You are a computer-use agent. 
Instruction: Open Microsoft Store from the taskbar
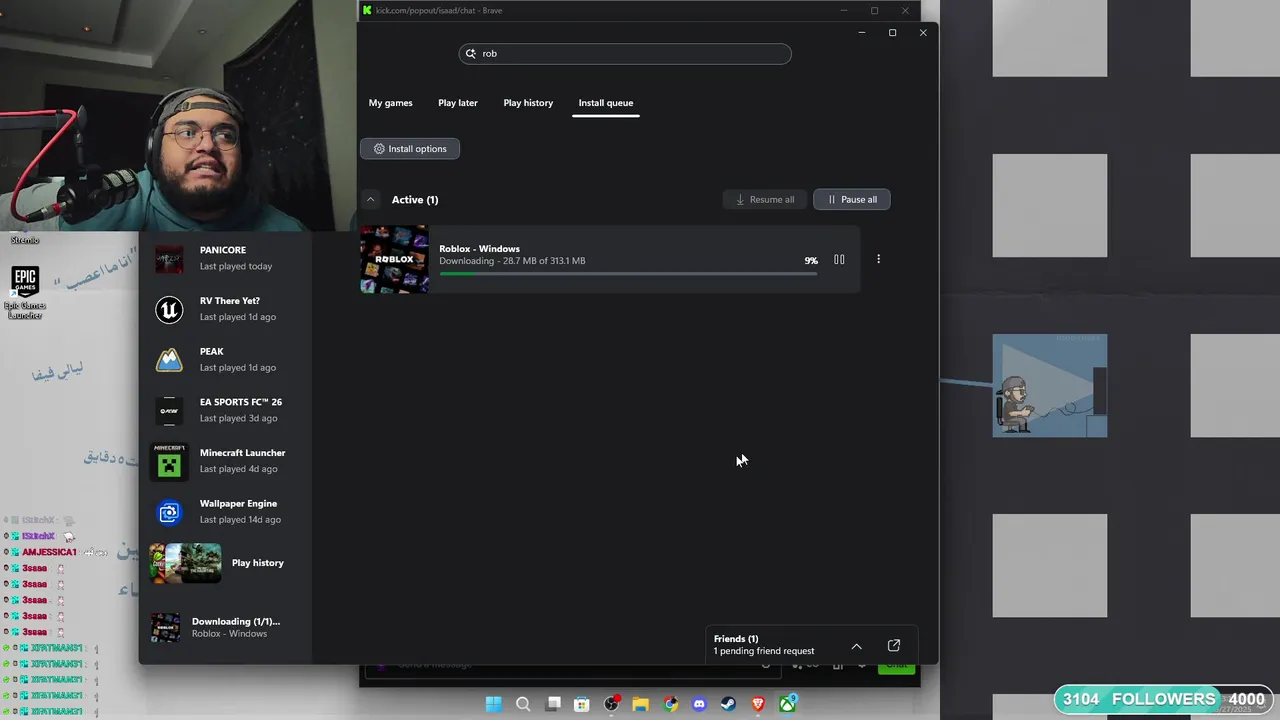tap(582, 704)
